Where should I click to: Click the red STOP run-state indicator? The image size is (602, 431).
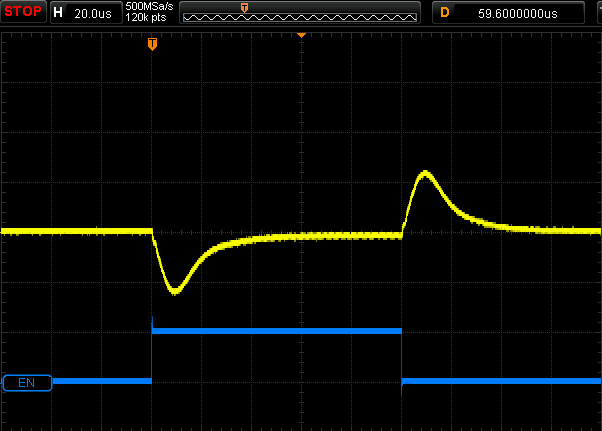coord(23,12)
